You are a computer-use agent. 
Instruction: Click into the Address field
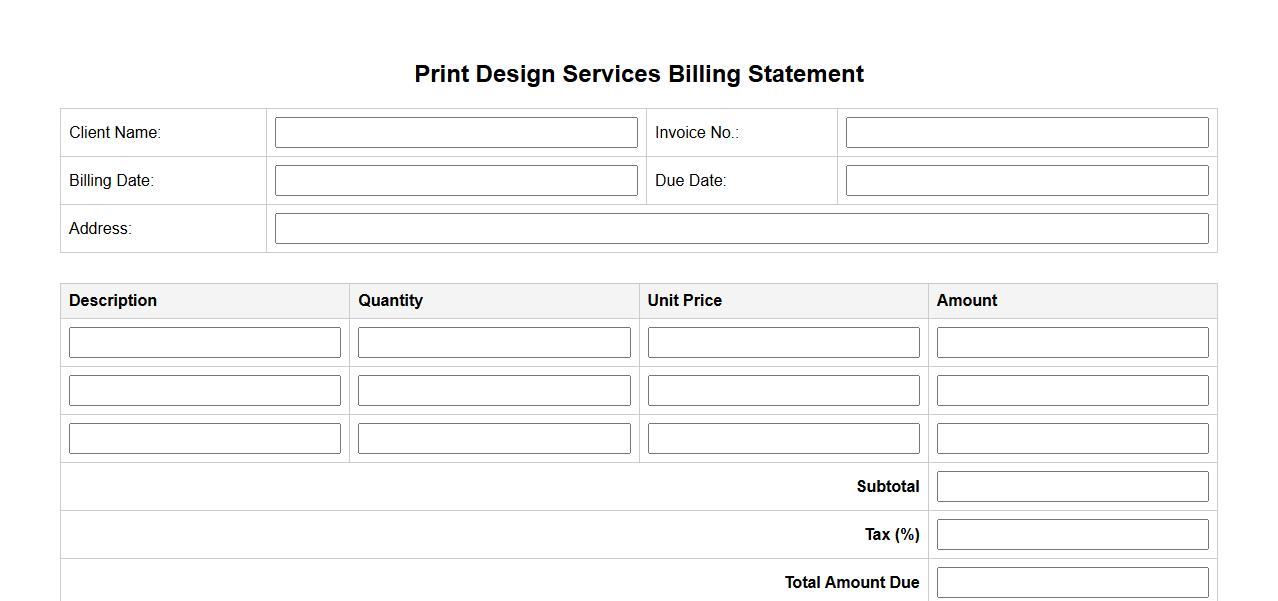pyautogui.click(x=741, y=229)
